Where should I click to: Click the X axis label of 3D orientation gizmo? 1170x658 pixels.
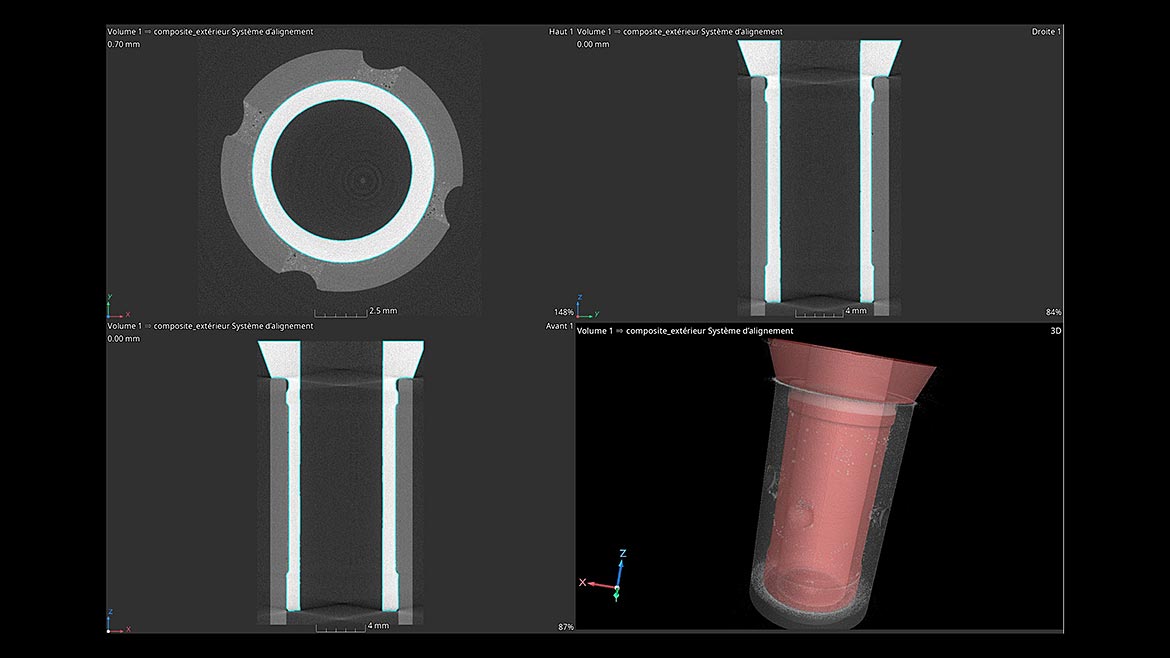(583, 583)
